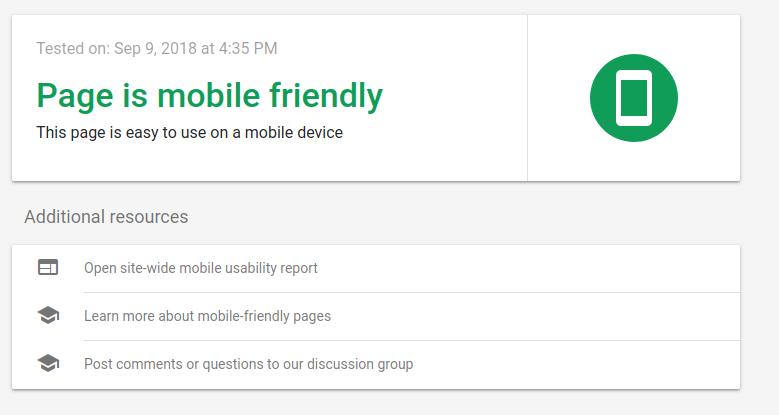Click the white phone screen inside green circle
Viewport: 779px width, 415px height.
click(x=633, y=98)
